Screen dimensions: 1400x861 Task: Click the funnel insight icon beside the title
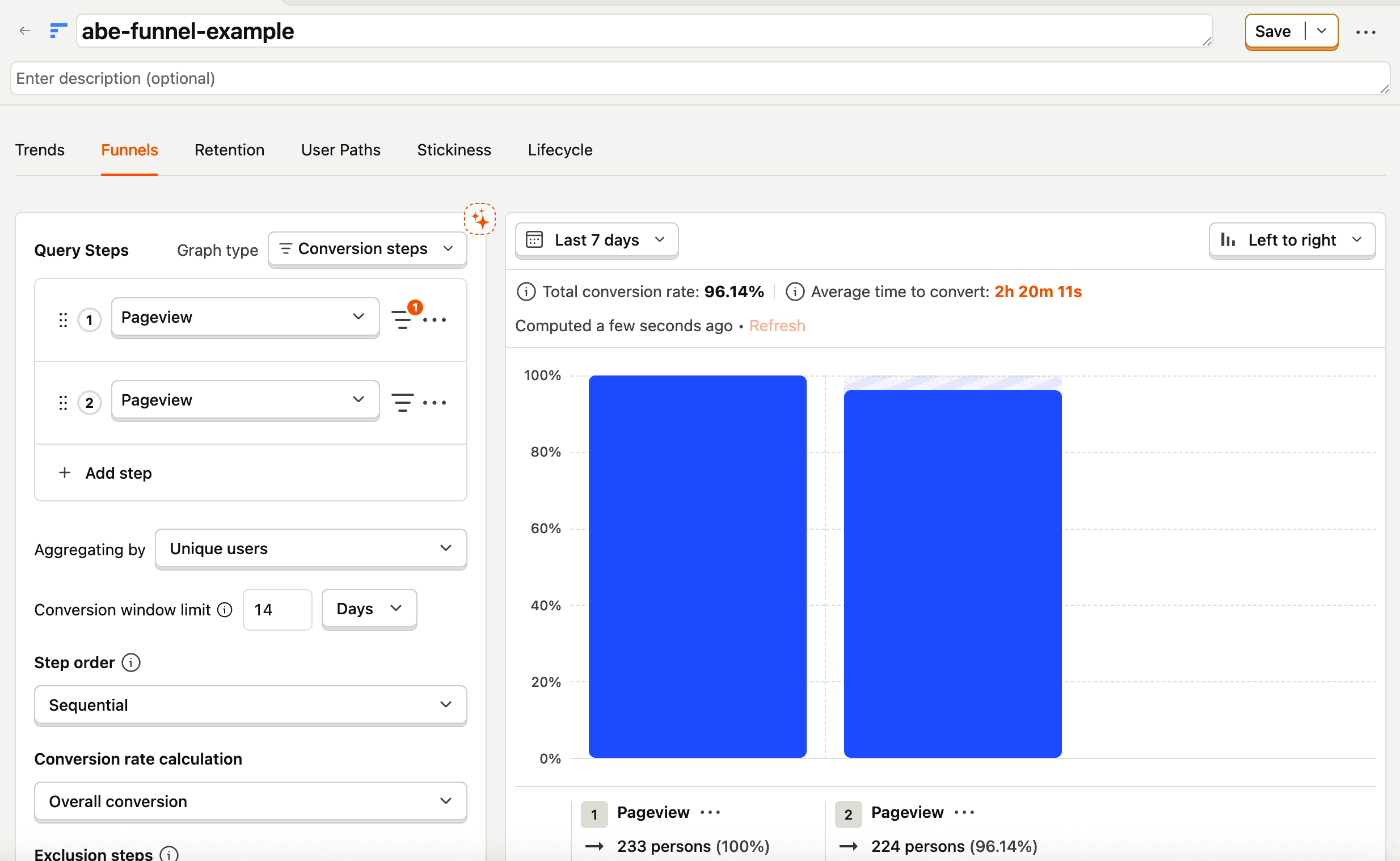point(57,31)
